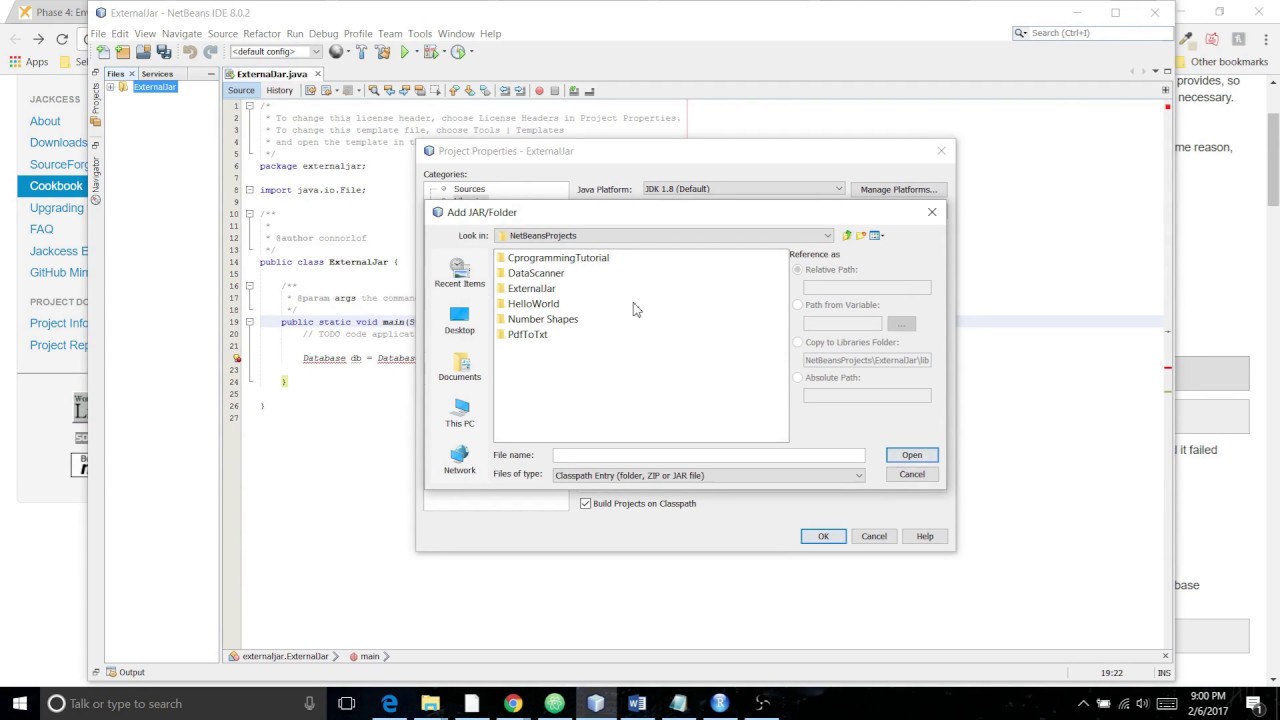
Task: Click Find Selection icon in editor toolbar
Action: (x=374, y=90)
